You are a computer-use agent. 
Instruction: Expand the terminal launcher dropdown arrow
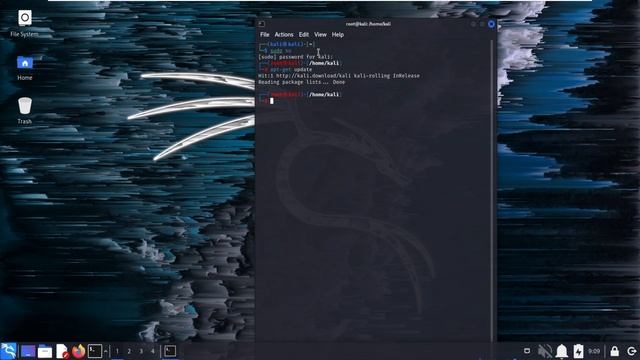pos(106,351)
